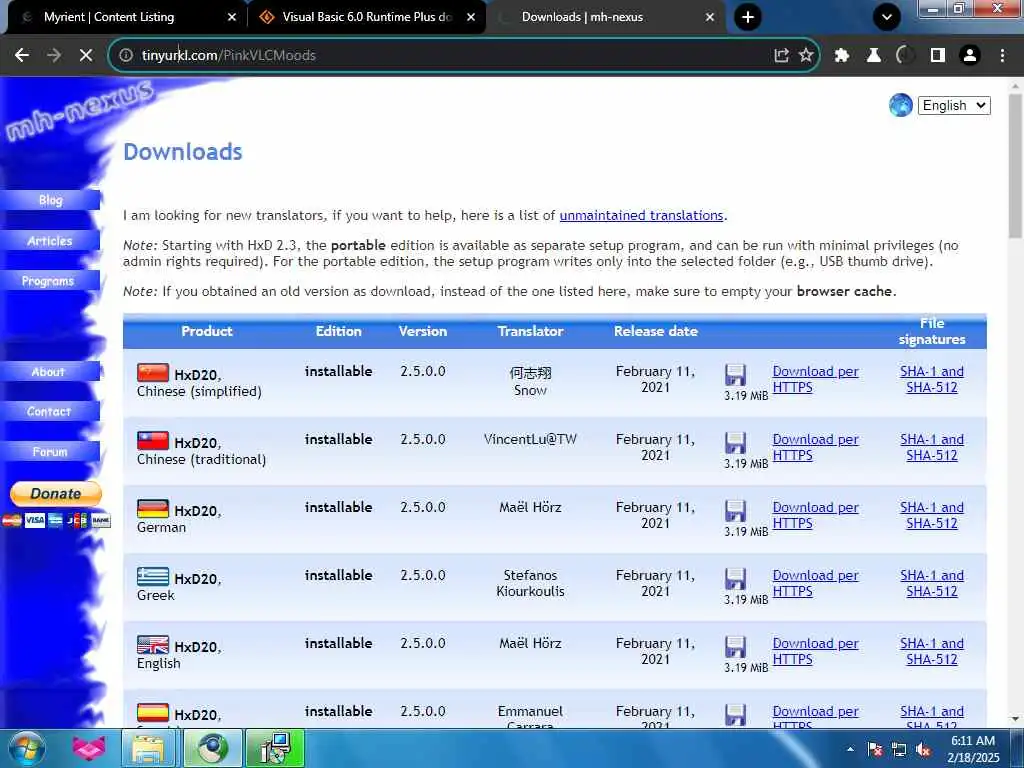Open the user profile icon
Viewport: 1024px width, 768px height.
(970, 56)
